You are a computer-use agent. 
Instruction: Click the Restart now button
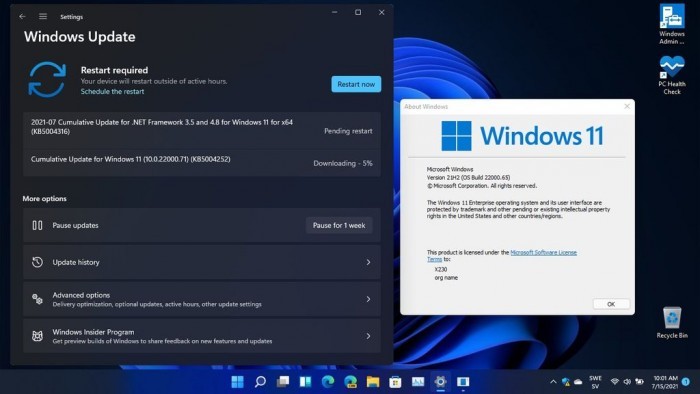pyautogui.click(x=356, y=84)
